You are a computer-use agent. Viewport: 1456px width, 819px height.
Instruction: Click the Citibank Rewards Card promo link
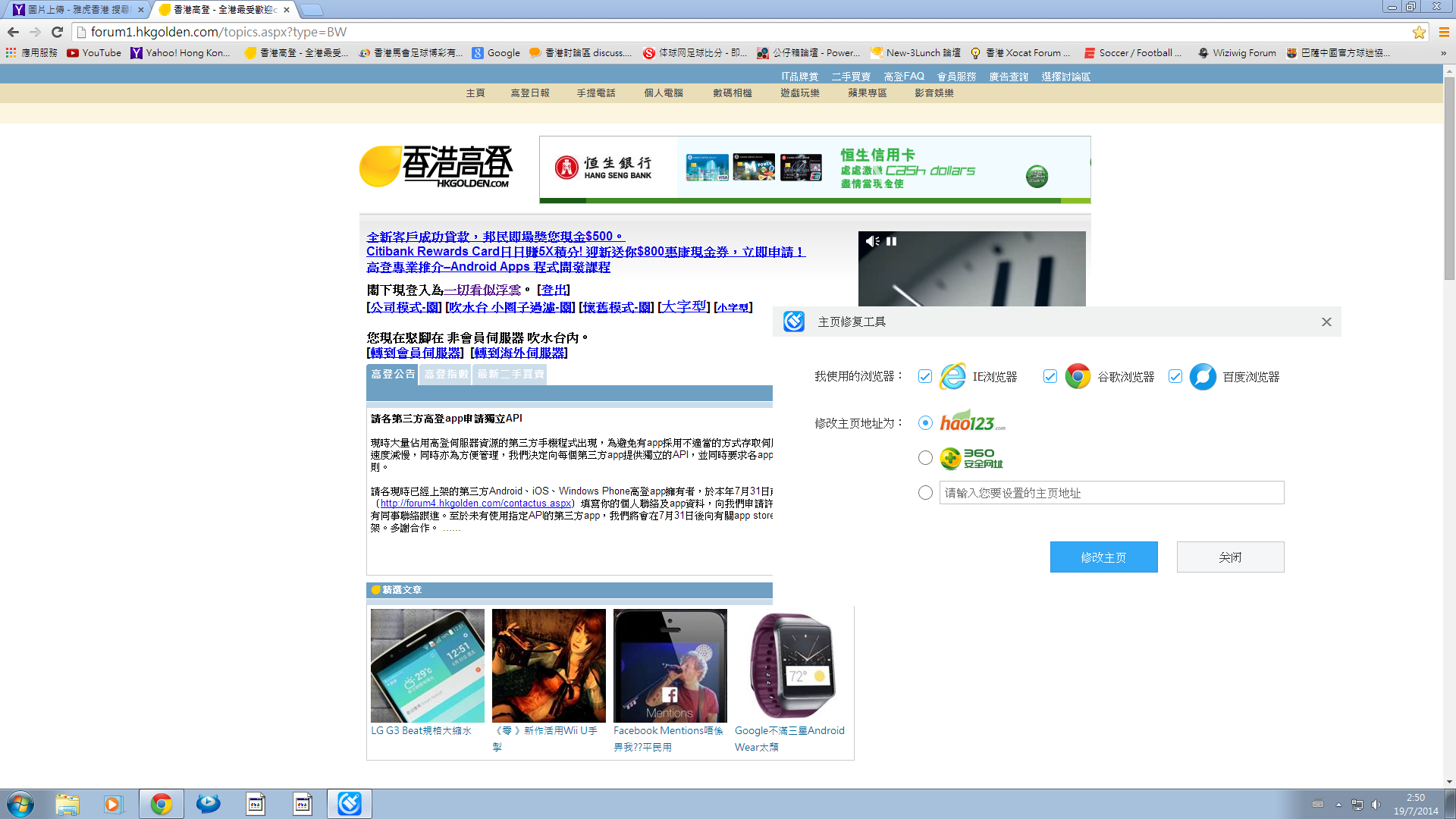click(x=585, y=252)
